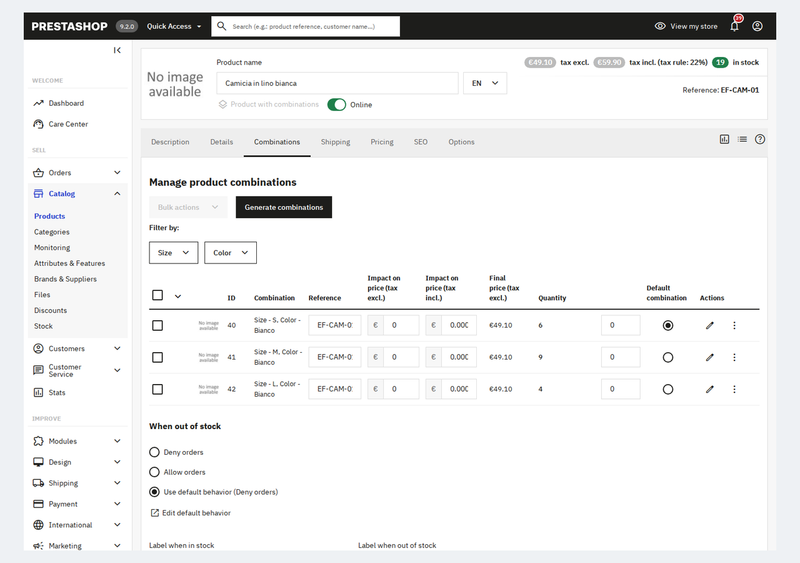Open the product list icon

(742, 139)
